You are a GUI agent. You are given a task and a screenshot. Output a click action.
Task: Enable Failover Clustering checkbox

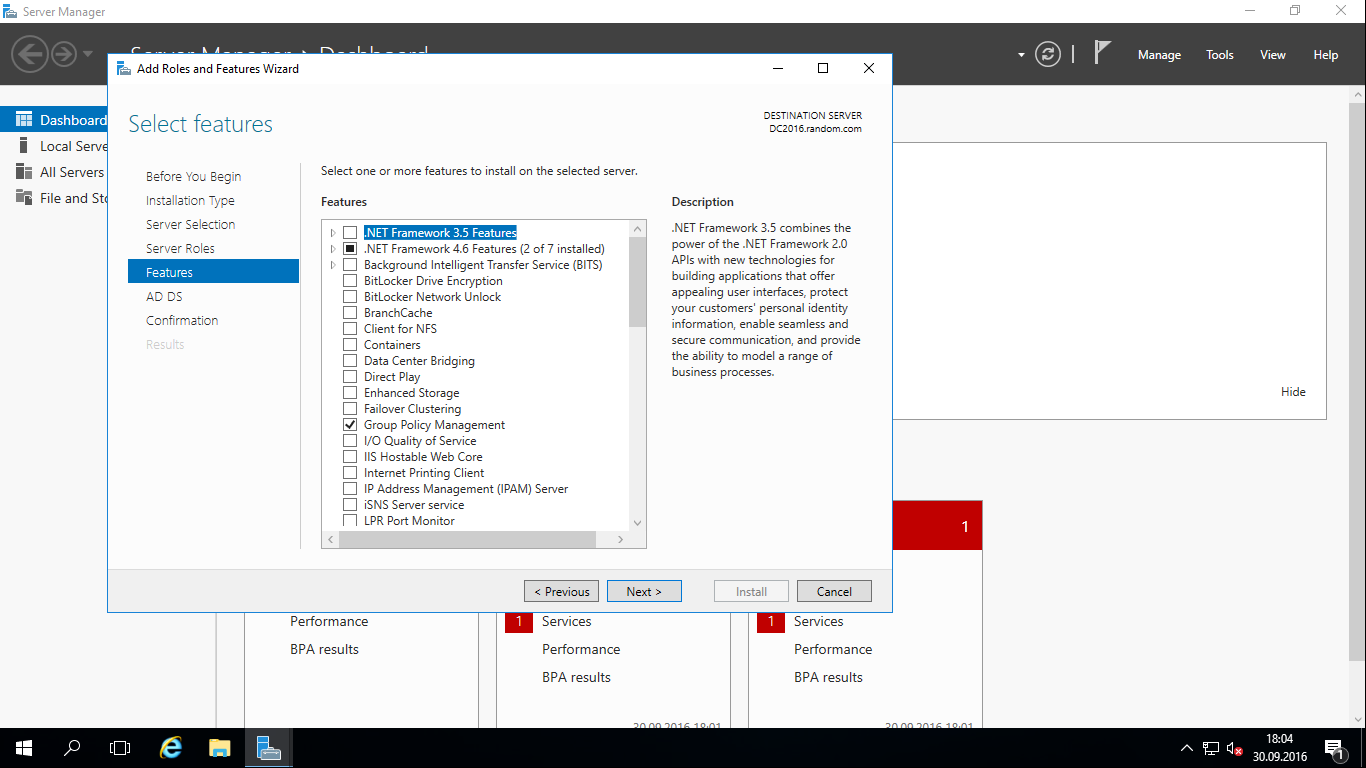click(x=350, y=409)
